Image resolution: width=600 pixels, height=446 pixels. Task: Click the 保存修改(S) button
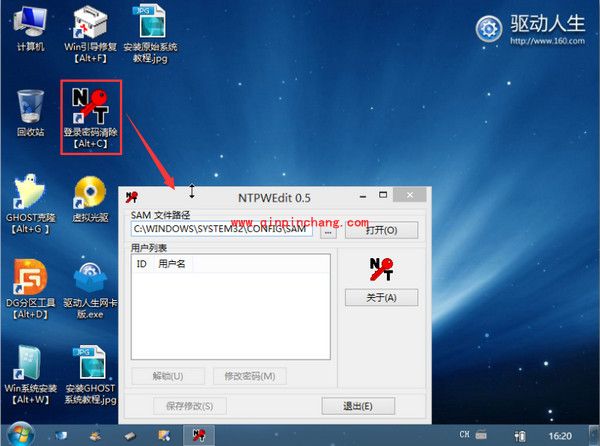tap(190, 406)
